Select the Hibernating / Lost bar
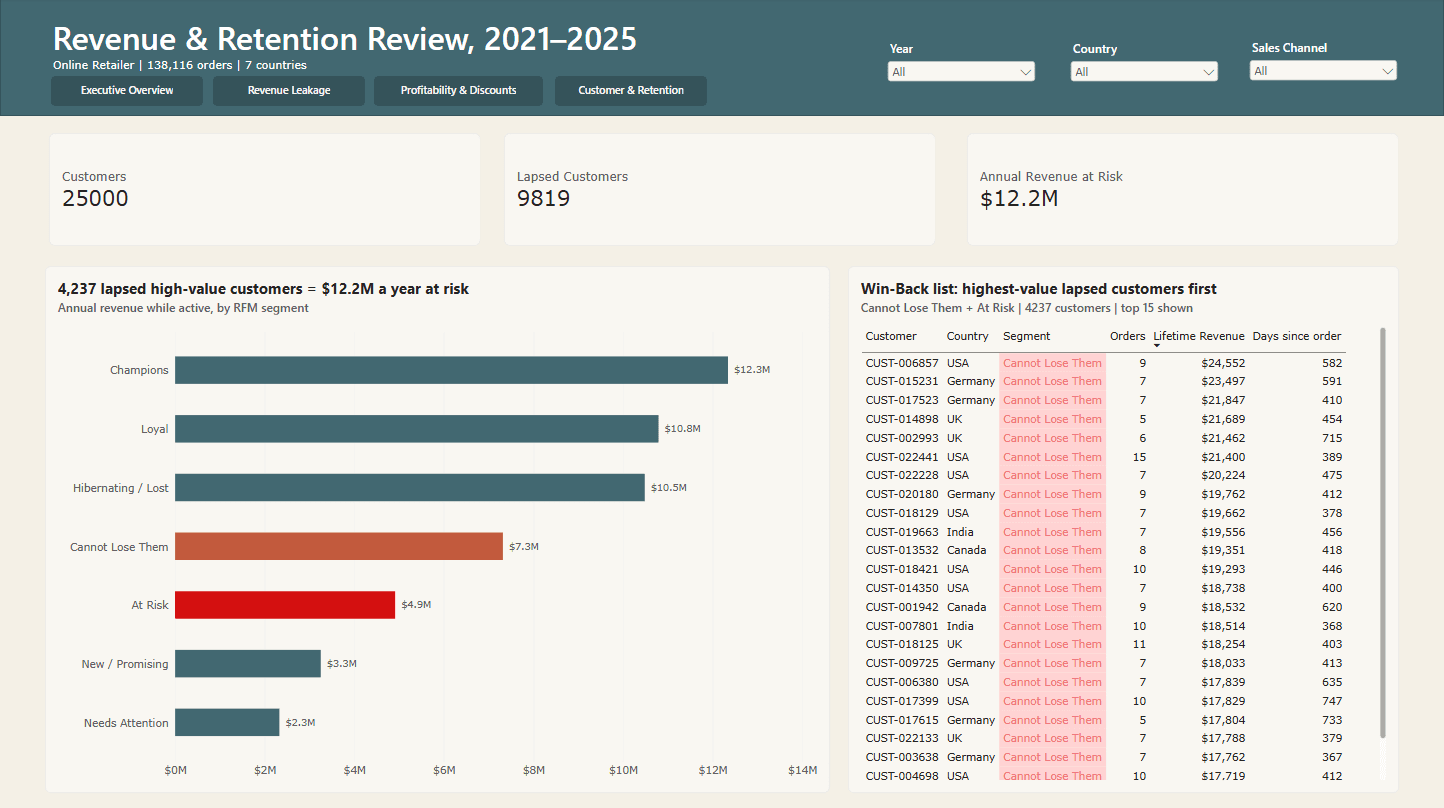 pos(410,488)
